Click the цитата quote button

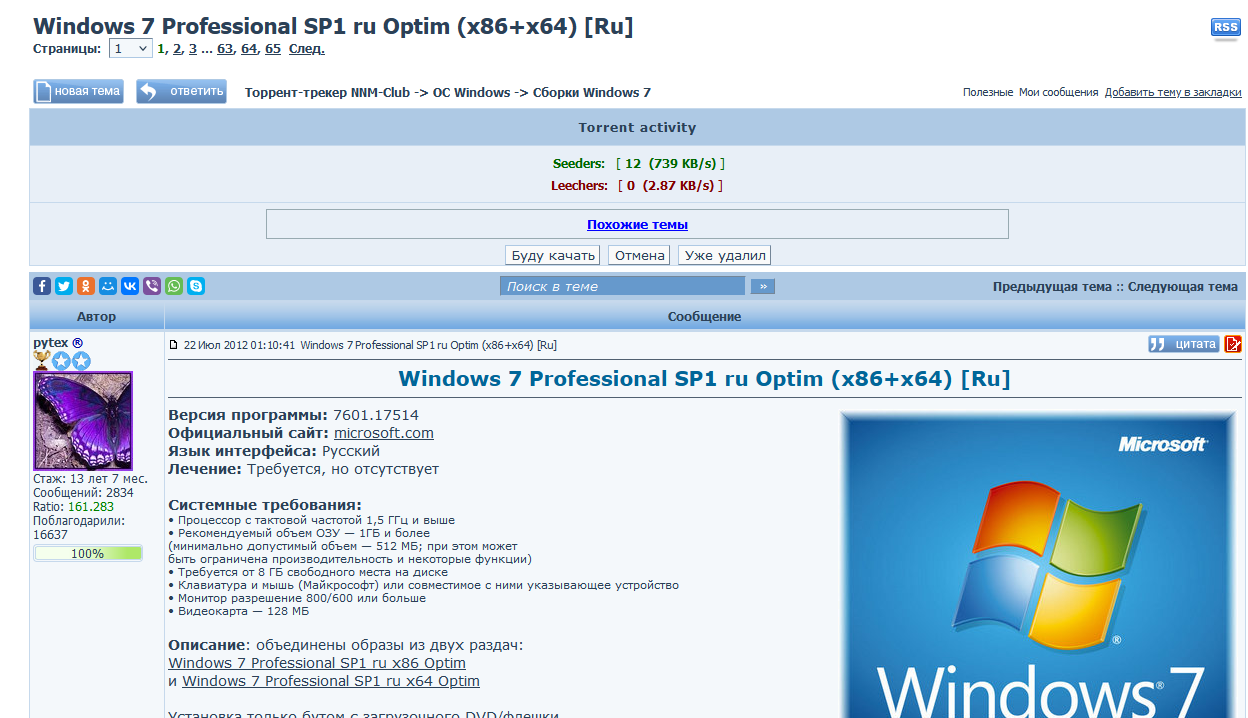point(1184,344)
